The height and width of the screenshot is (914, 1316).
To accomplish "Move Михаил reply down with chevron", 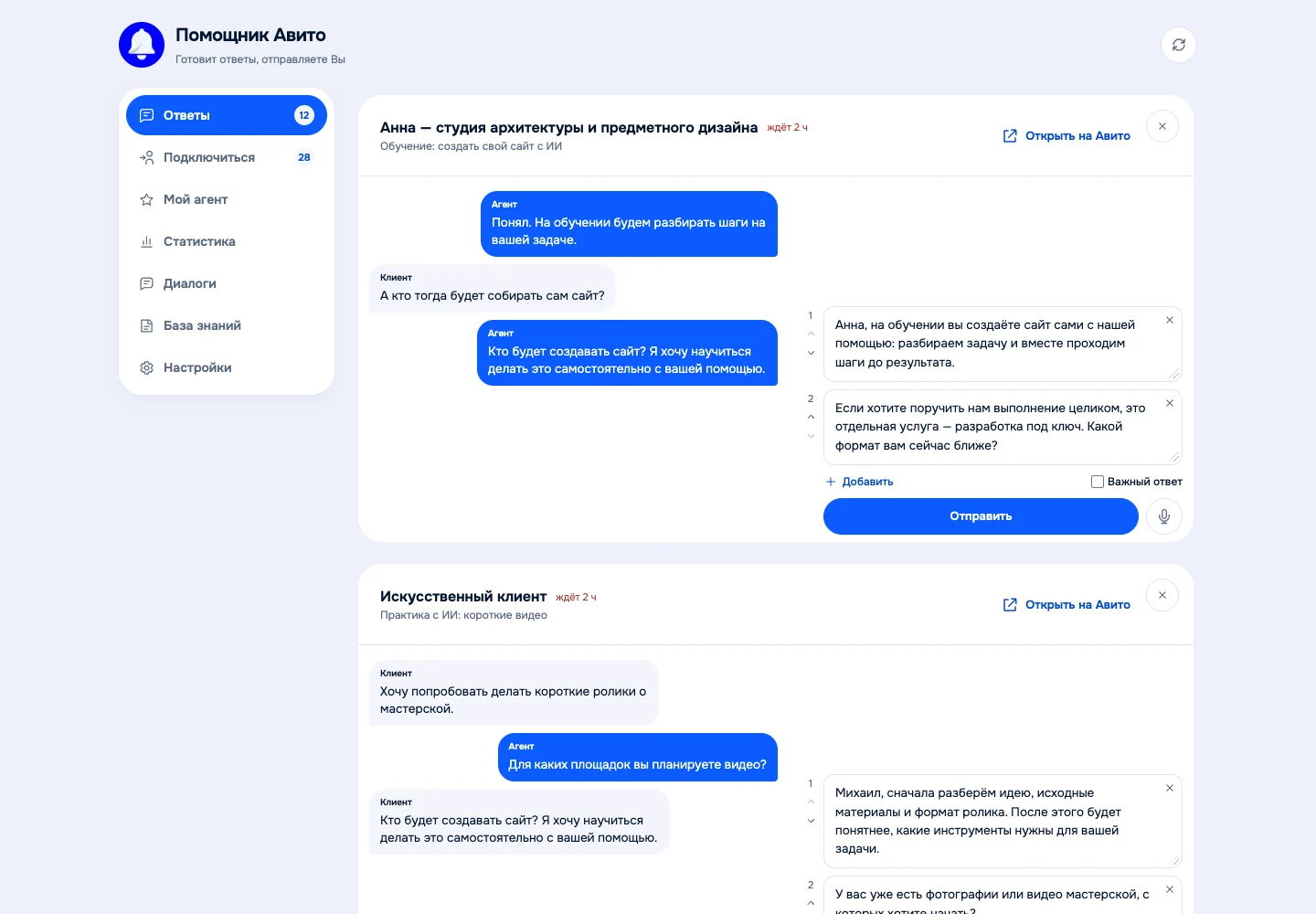I will [x=811, y=821].
